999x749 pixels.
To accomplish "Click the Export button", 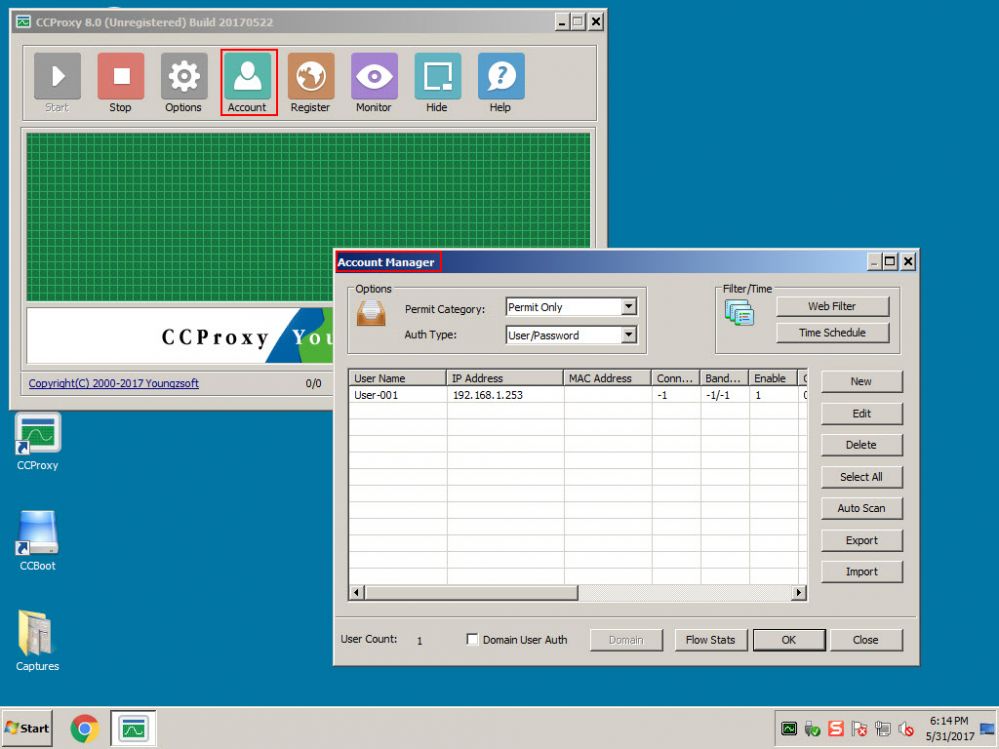I will pyautogui.click(x=861, y=540).
